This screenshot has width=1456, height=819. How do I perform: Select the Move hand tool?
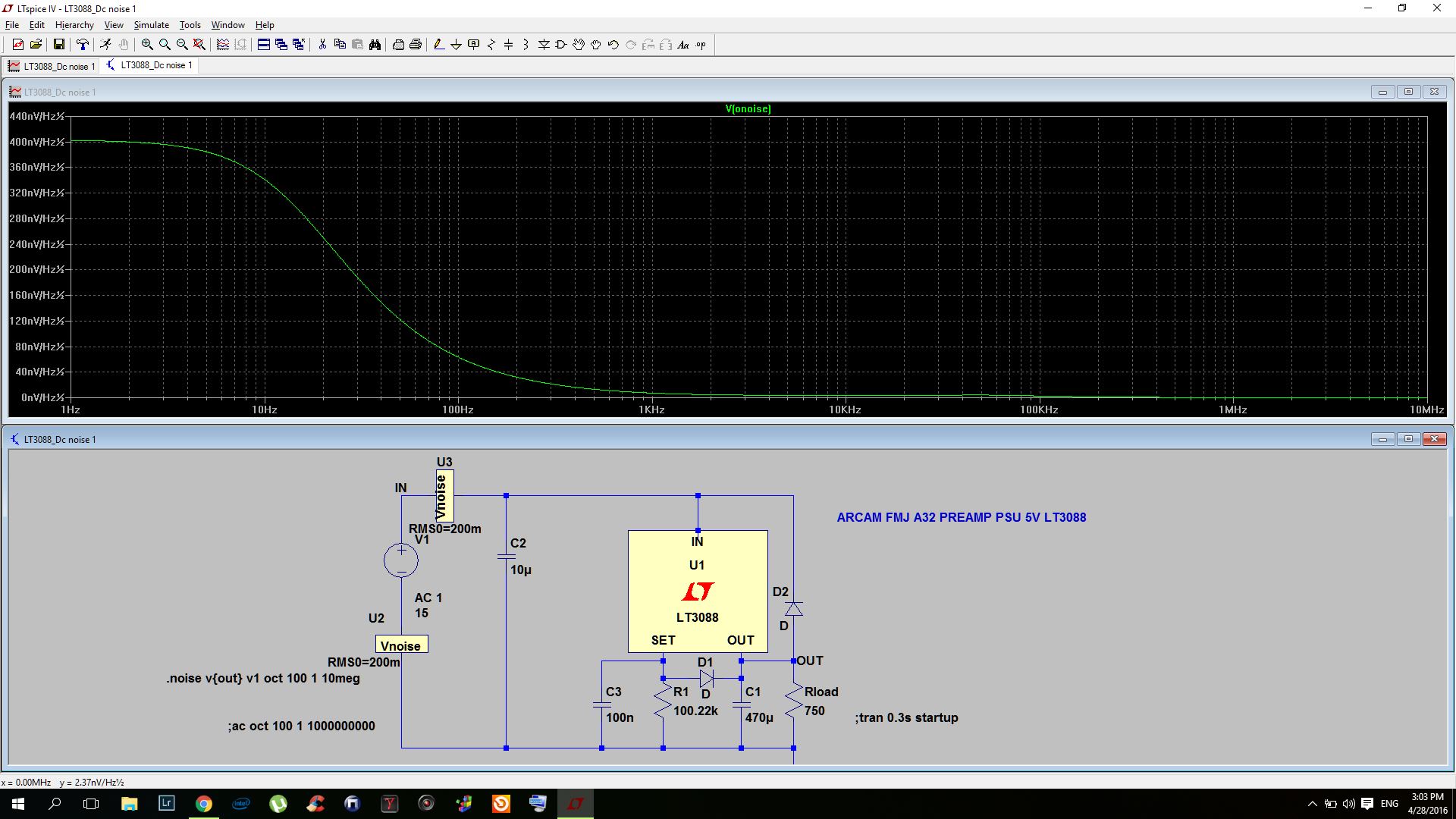579,45
